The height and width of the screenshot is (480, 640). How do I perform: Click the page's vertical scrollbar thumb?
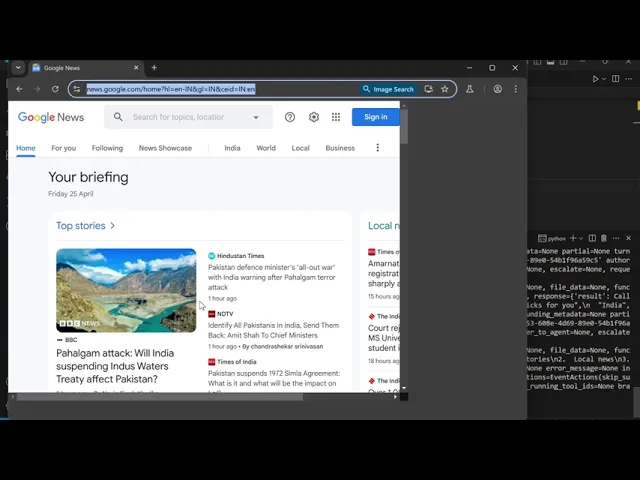pyautogui.click(x=404, y=127)
